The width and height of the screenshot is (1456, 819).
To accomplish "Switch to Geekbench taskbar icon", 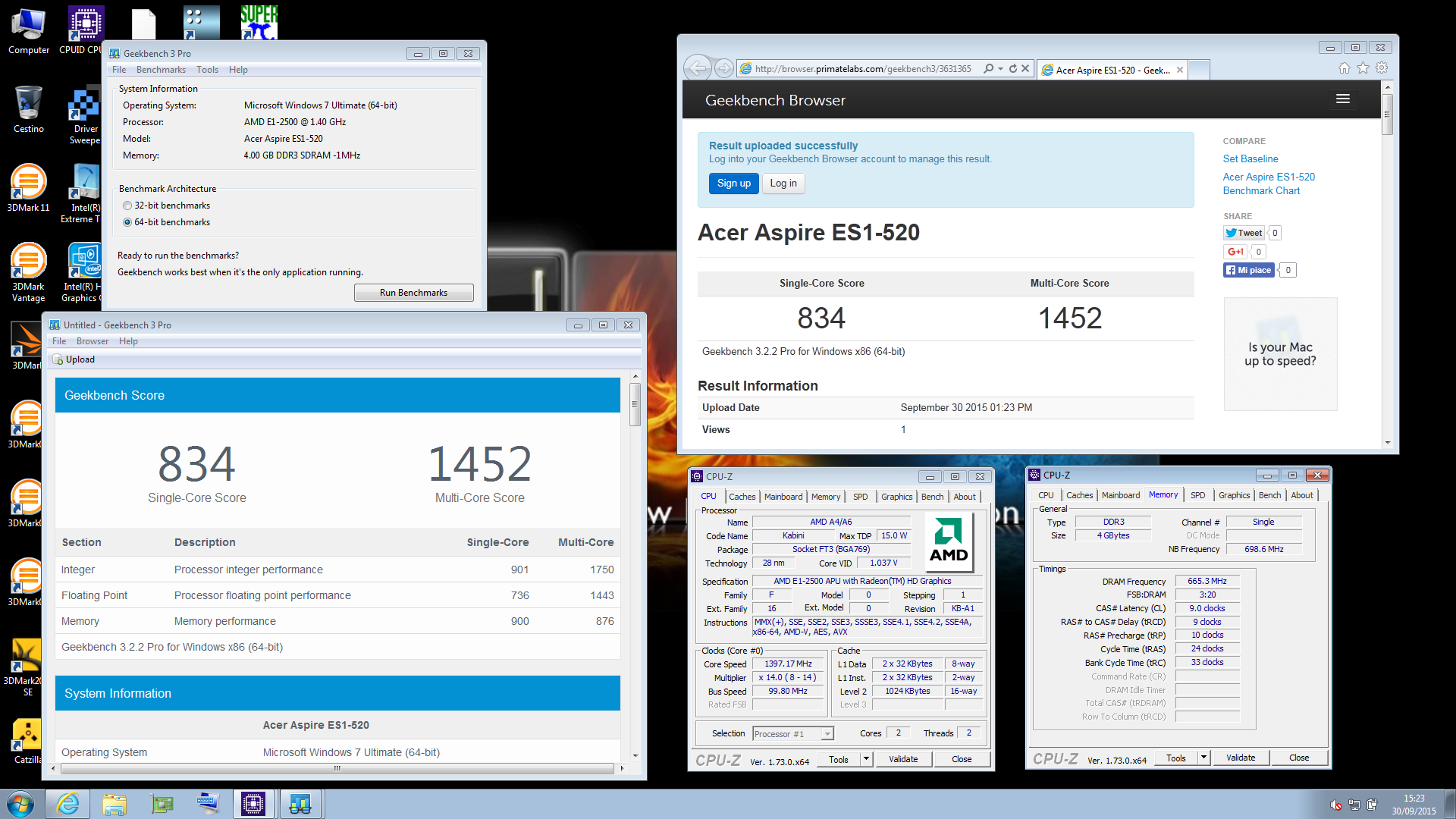I will [300, 804].
